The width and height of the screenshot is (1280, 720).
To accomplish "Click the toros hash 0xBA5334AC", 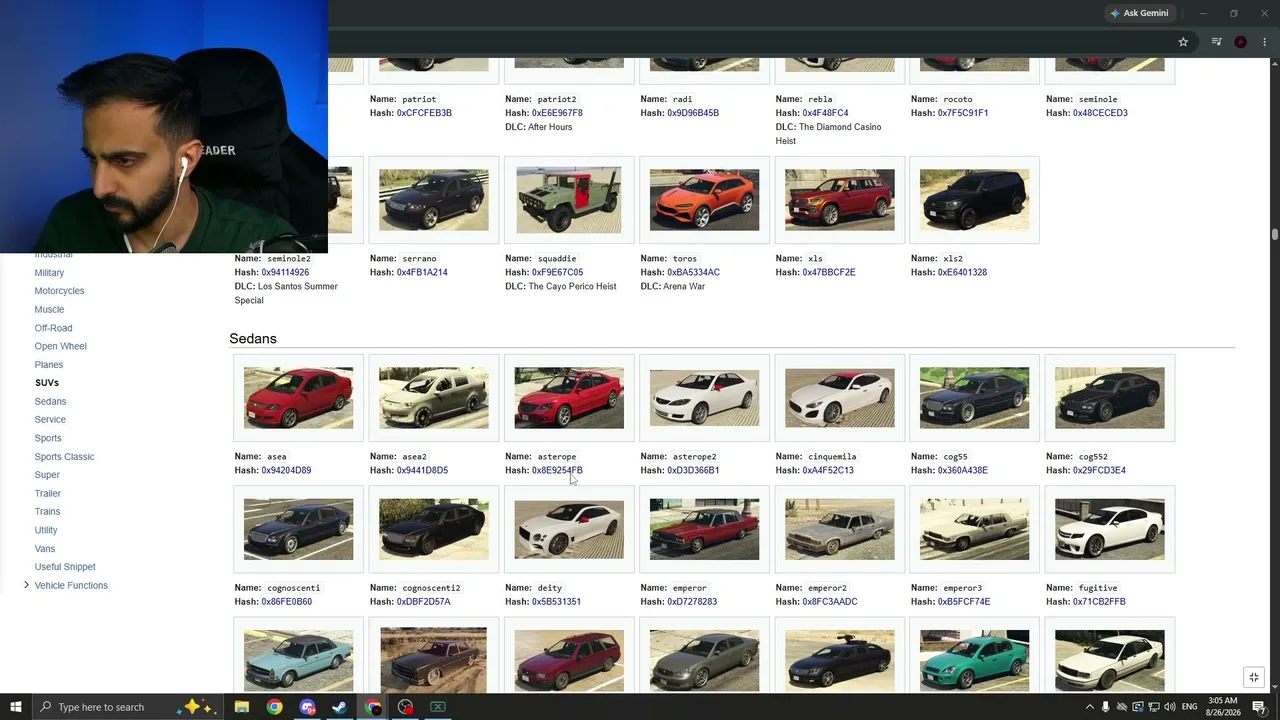I will 693,272.
